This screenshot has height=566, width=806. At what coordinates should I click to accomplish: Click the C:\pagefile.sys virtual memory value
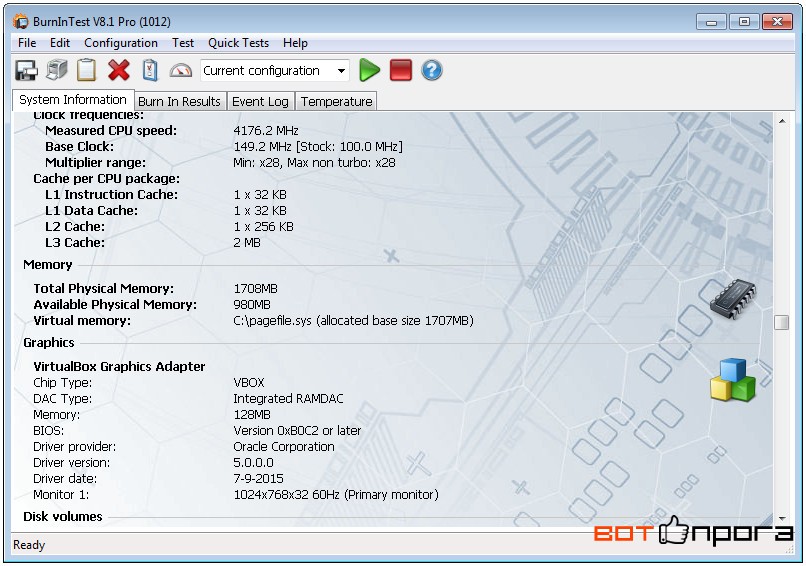(353, 320)
